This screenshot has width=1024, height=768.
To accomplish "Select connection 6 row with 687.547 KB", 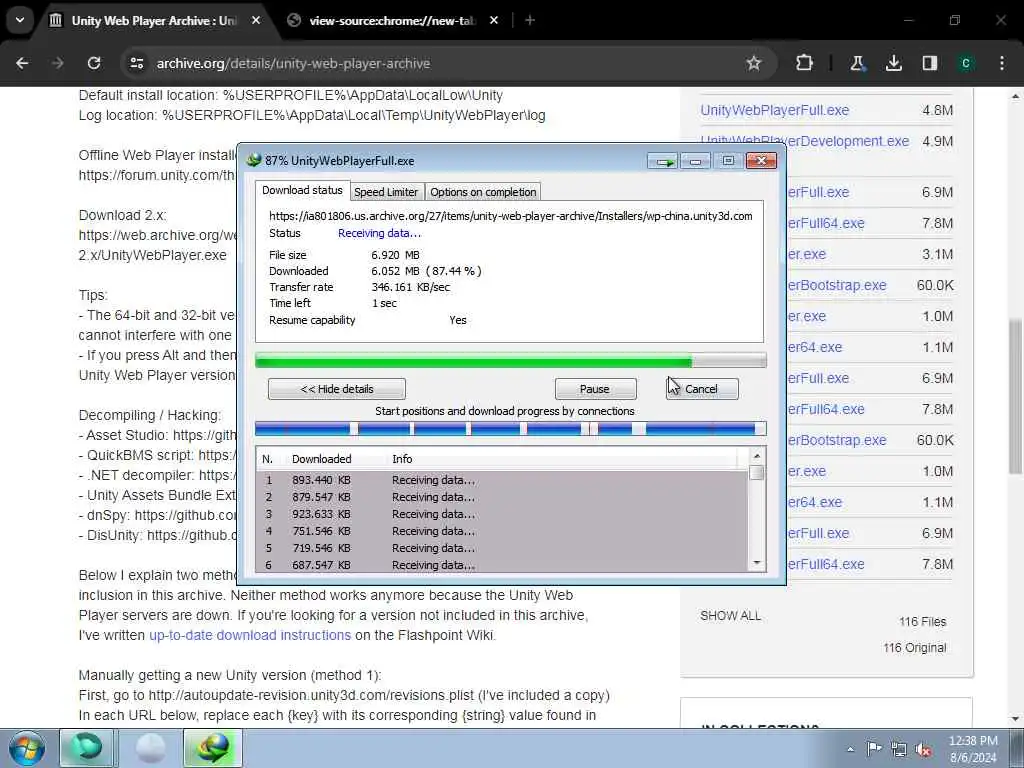I will point(502,565).
